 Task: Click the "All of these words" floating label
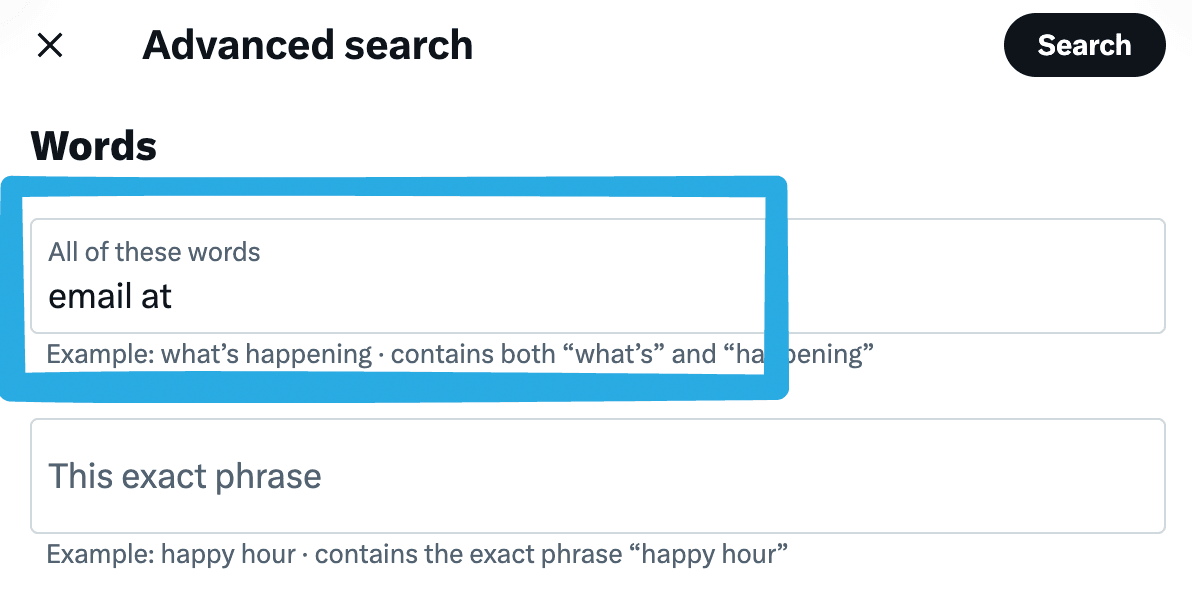(154, 252)
